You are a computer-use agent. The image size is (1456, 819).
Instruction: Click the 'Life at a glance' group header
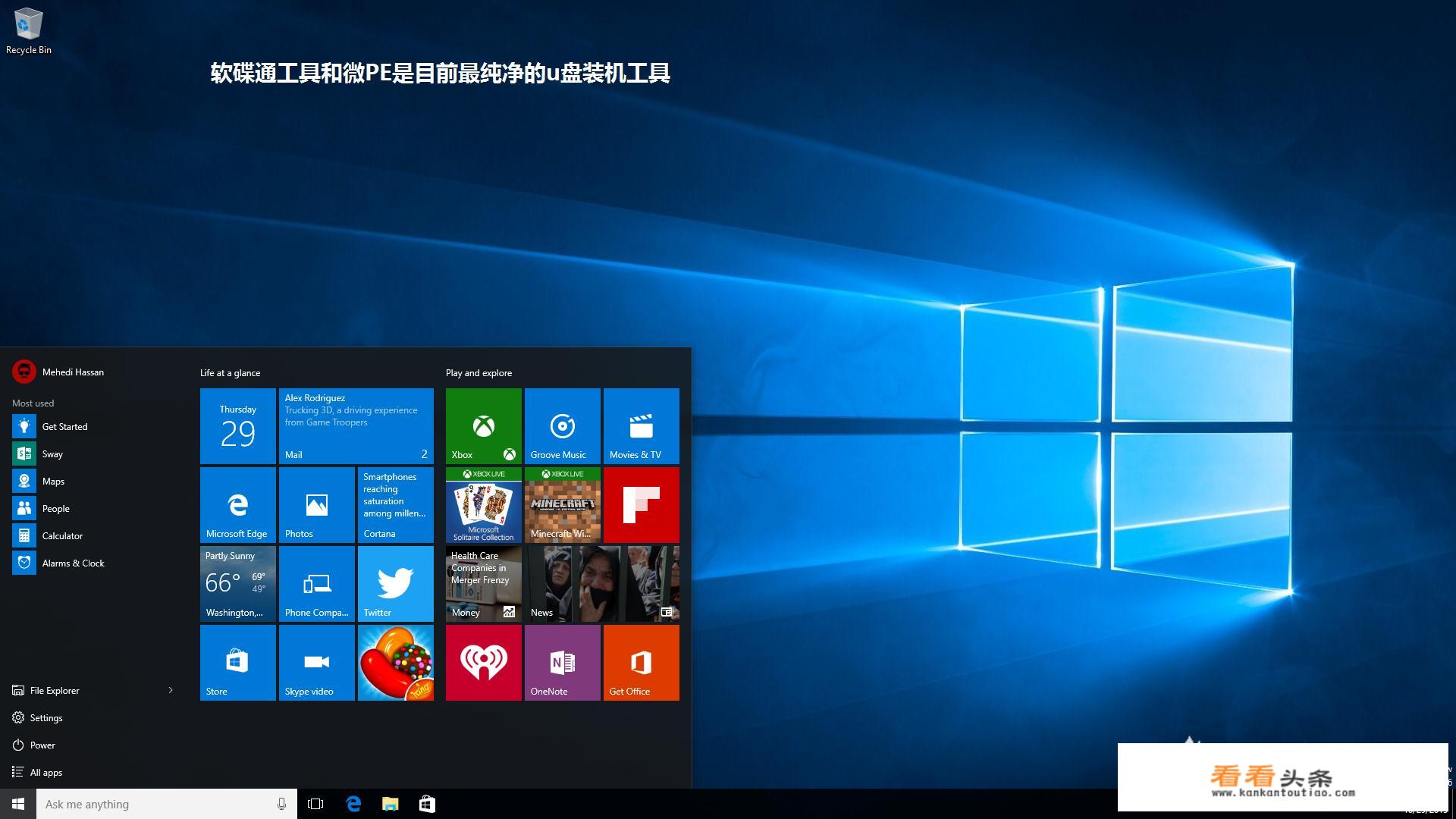coord(230,373)
